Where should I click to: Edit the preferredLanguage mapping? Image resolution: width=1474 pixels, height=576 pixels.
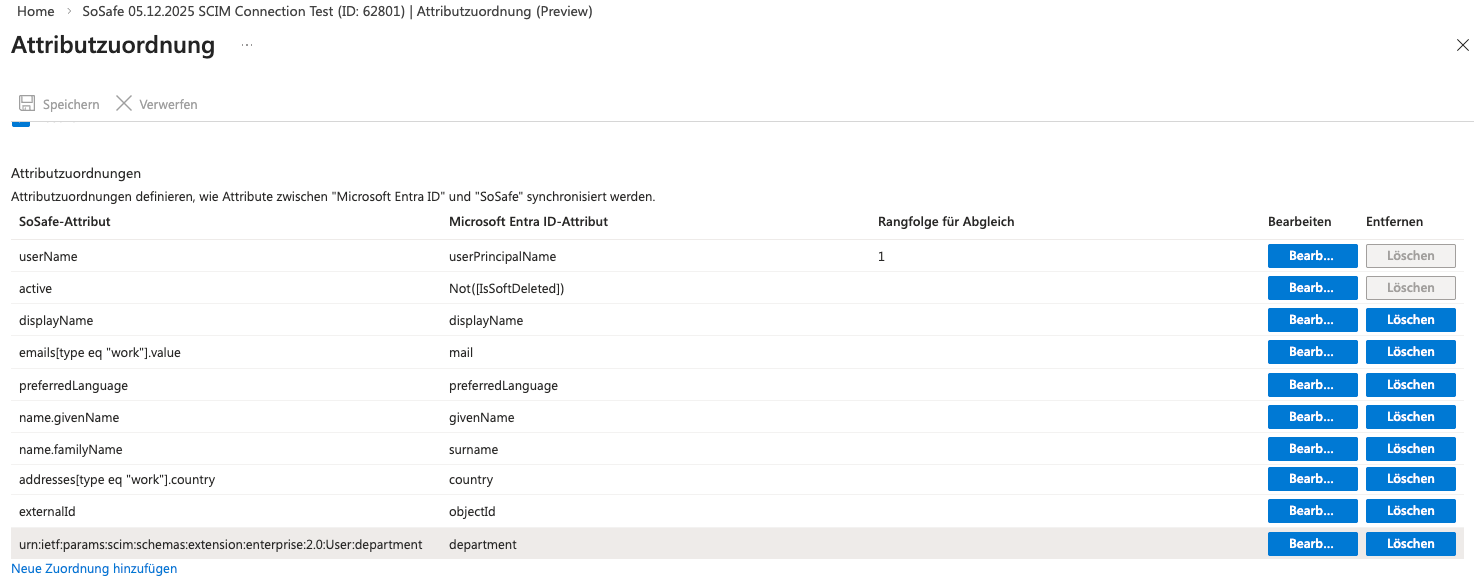click(1312, 385)
